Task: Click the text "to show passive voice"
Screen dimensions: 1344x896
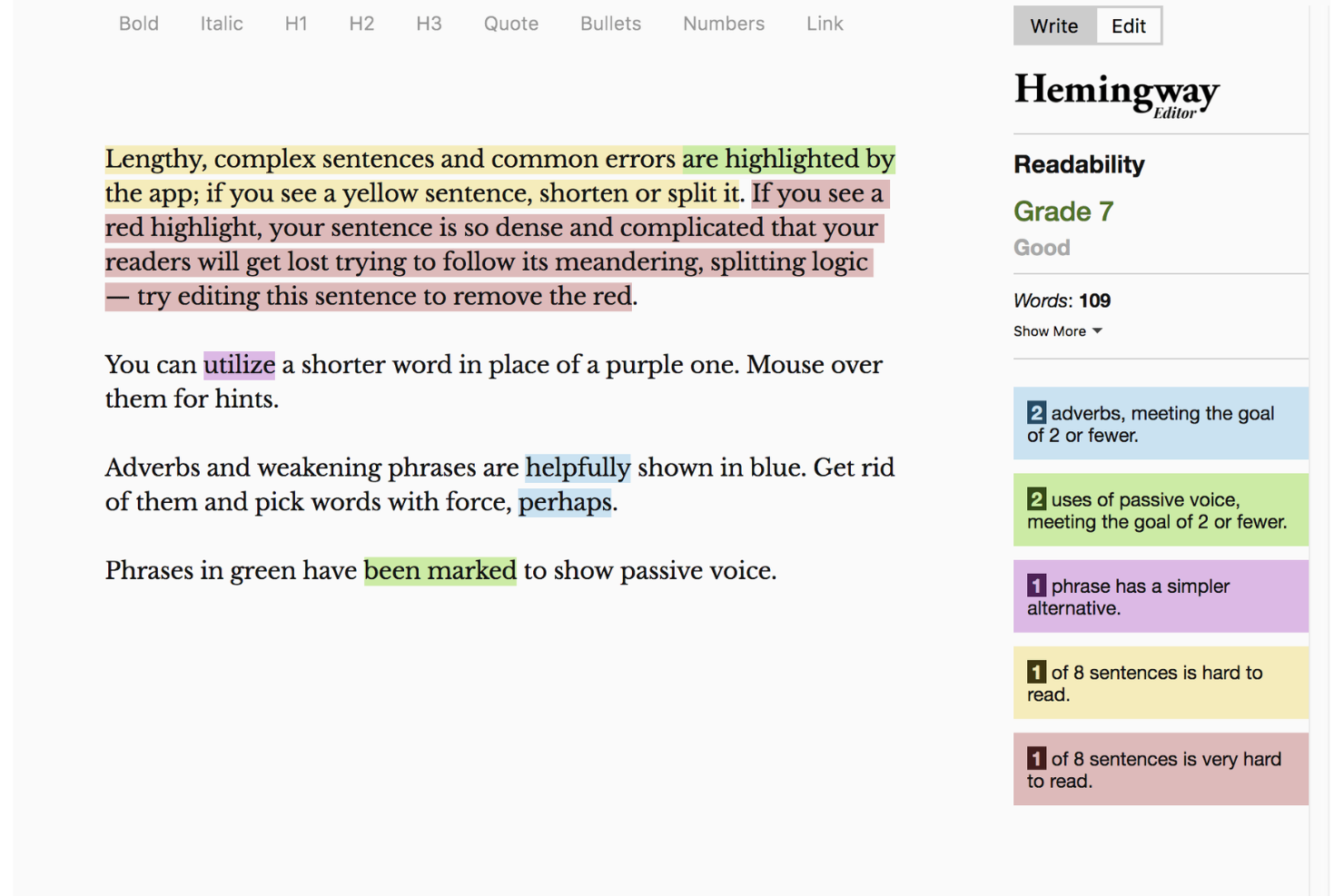Action: pos(647,570)
